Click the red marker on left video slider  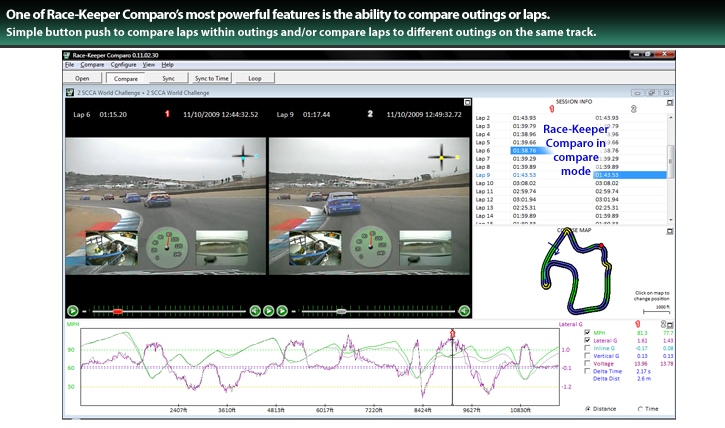(x=117, y=311)
